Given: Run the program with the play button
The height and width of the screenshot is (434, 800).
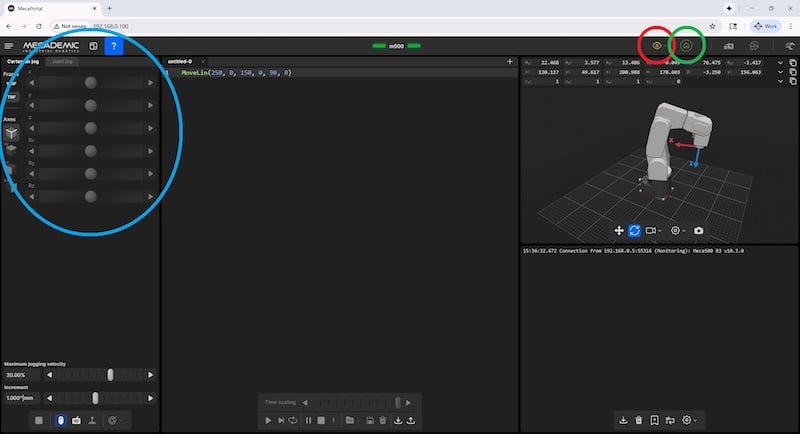Looking at the screenshot, I should click(268, 420).
